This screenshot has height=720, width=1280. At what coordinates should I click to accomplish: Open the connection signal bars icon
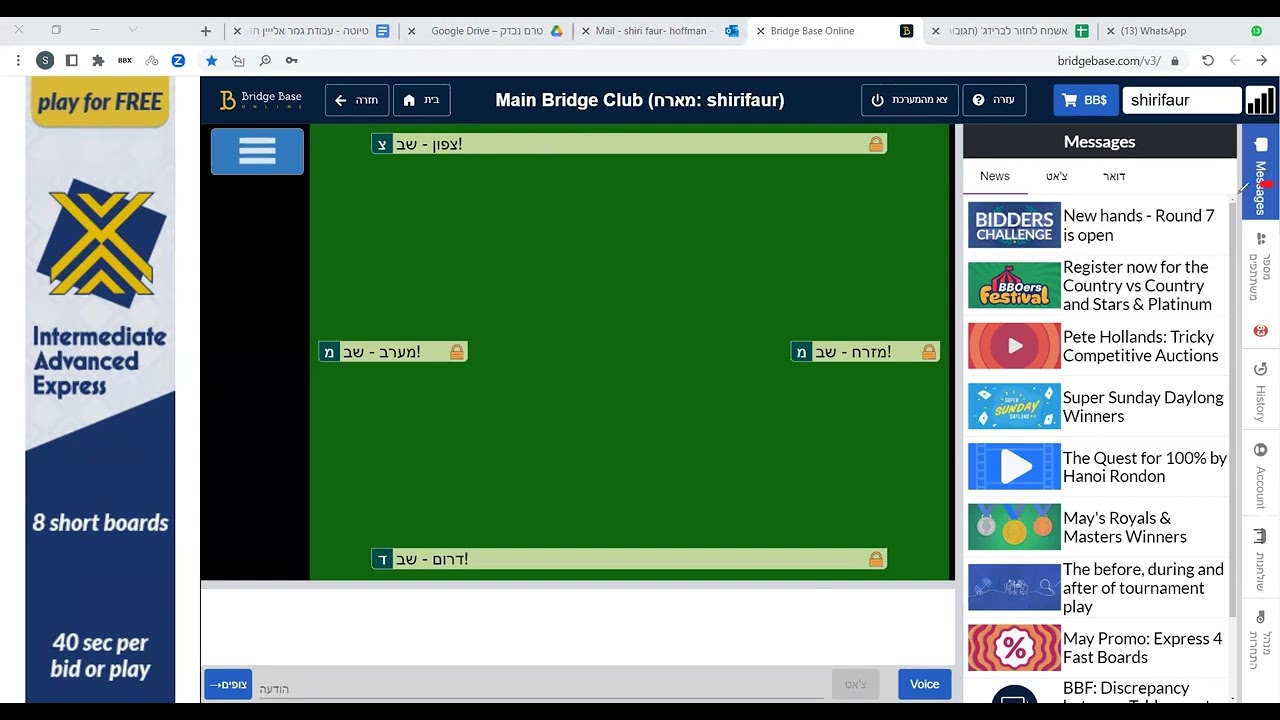1260,100
